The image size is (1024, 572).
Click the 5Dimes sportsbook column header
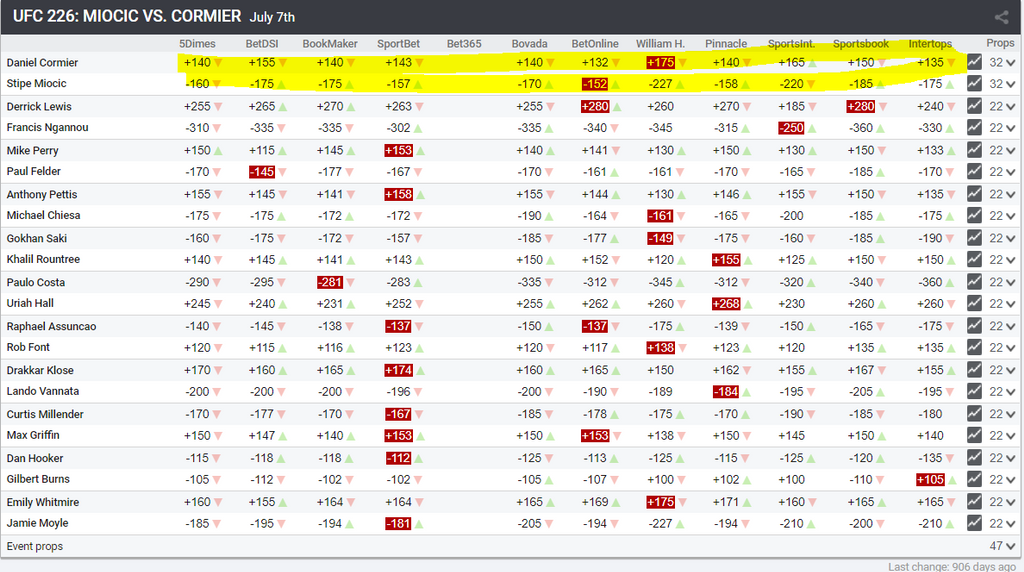click(x=197, y=44)
